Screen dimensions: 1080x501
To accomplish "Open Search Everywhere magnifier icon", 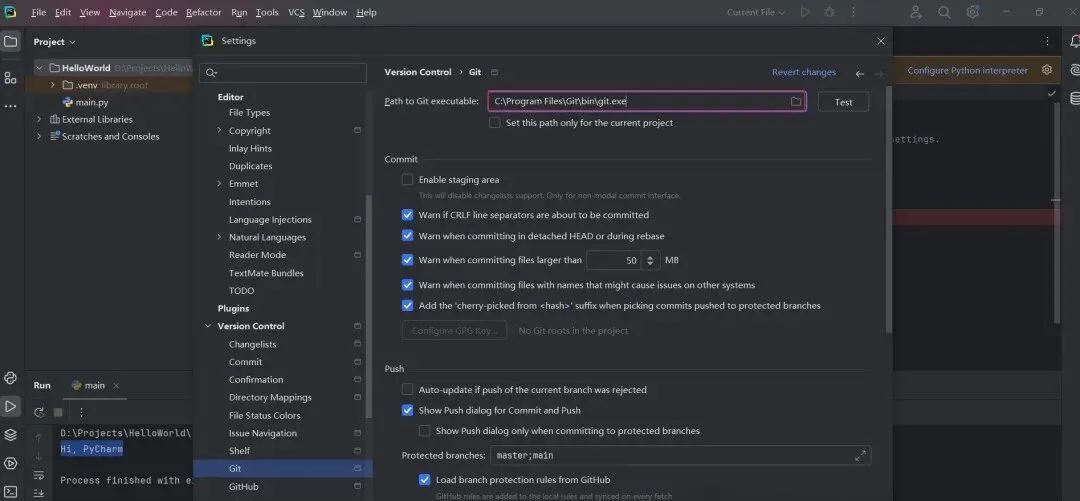I will (945, 12).
